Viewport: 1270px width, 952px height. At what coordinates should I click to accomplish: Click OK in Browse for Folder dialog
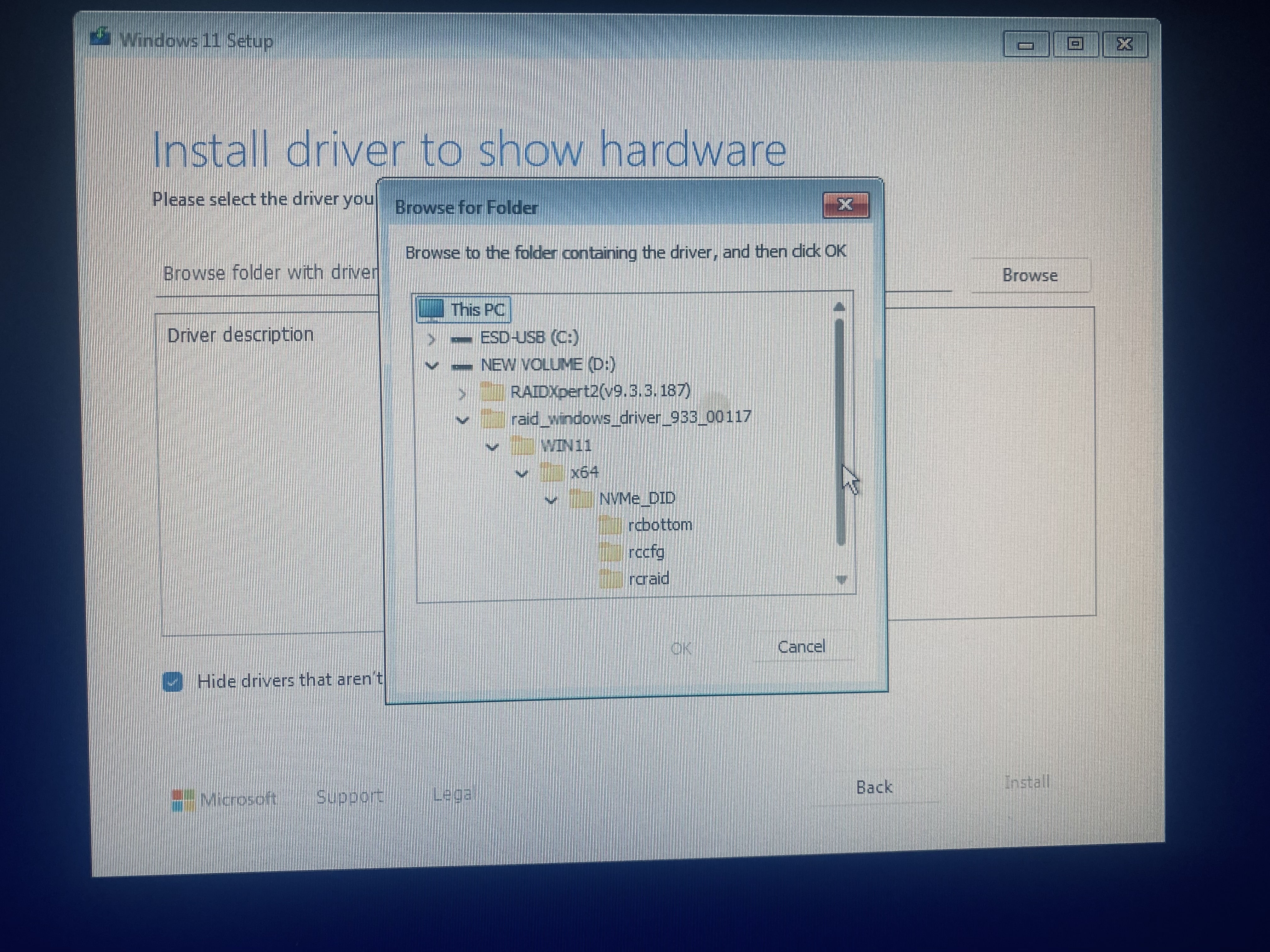[x=681, y=649]
